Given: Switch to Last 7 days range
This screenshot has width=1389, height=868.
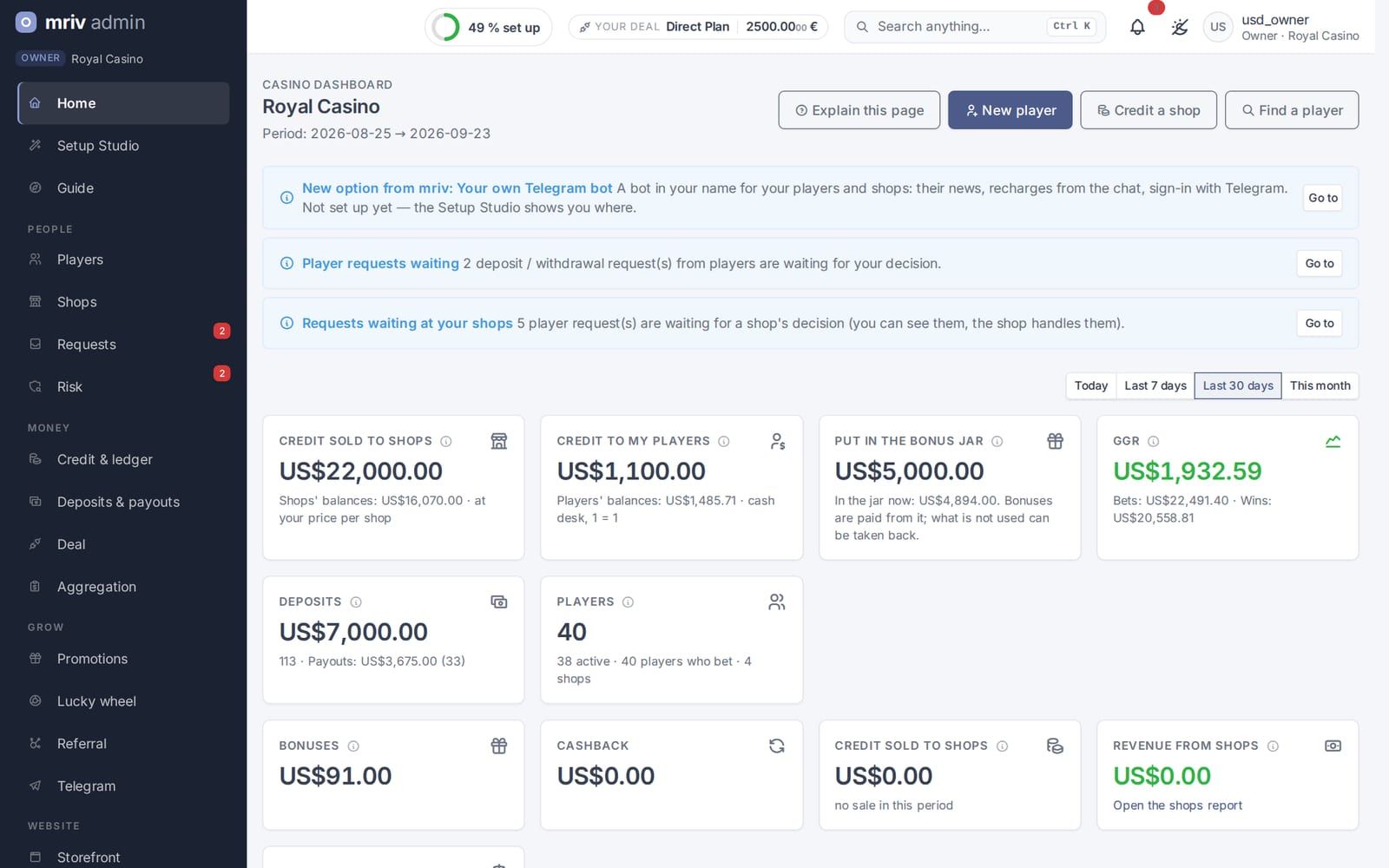Looking at the screenshot, I should 1155,385.
